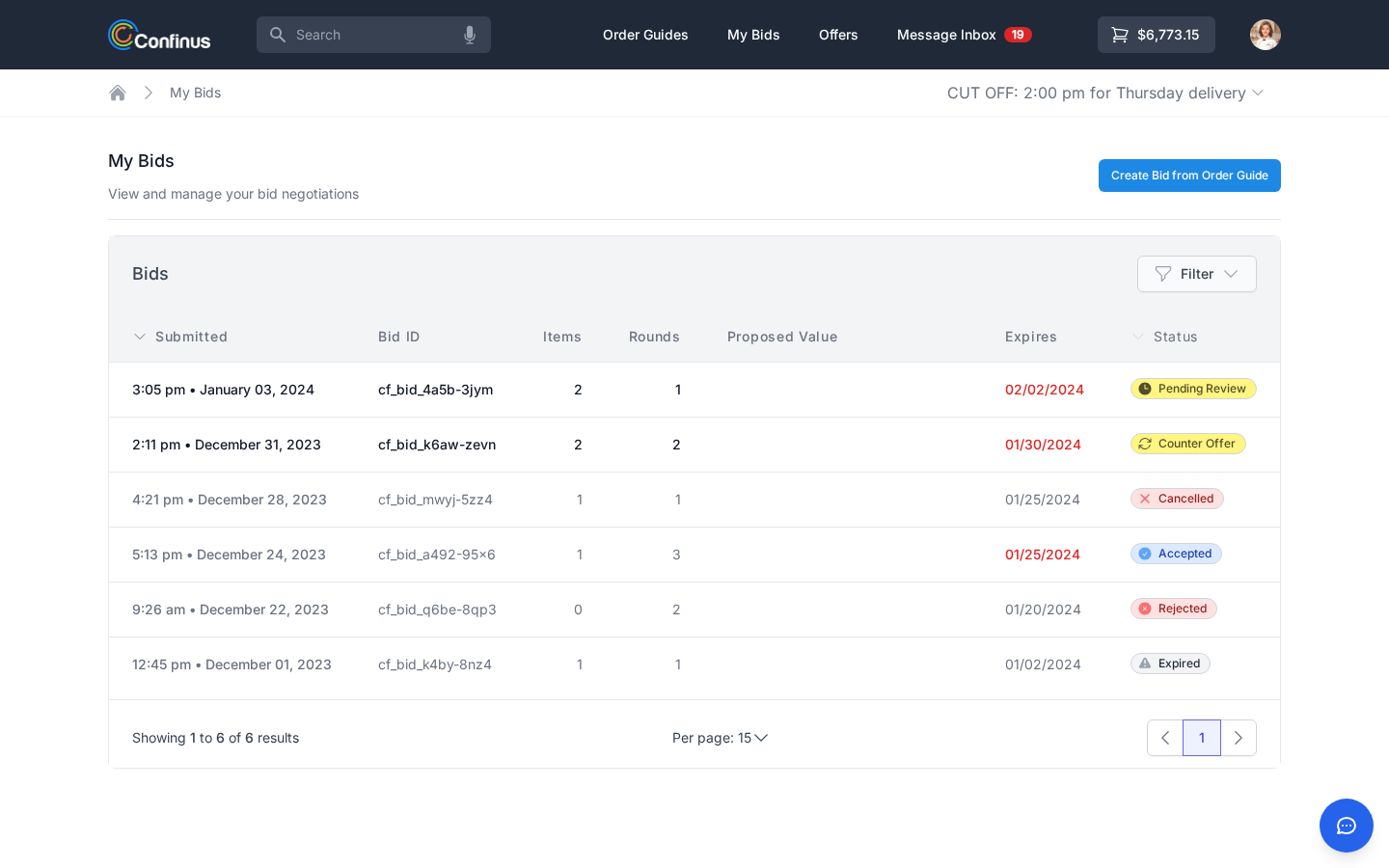This screenshot has width=1389, height=868.
Task: Click Create Bid from Order Guide
Action: 1189,176
